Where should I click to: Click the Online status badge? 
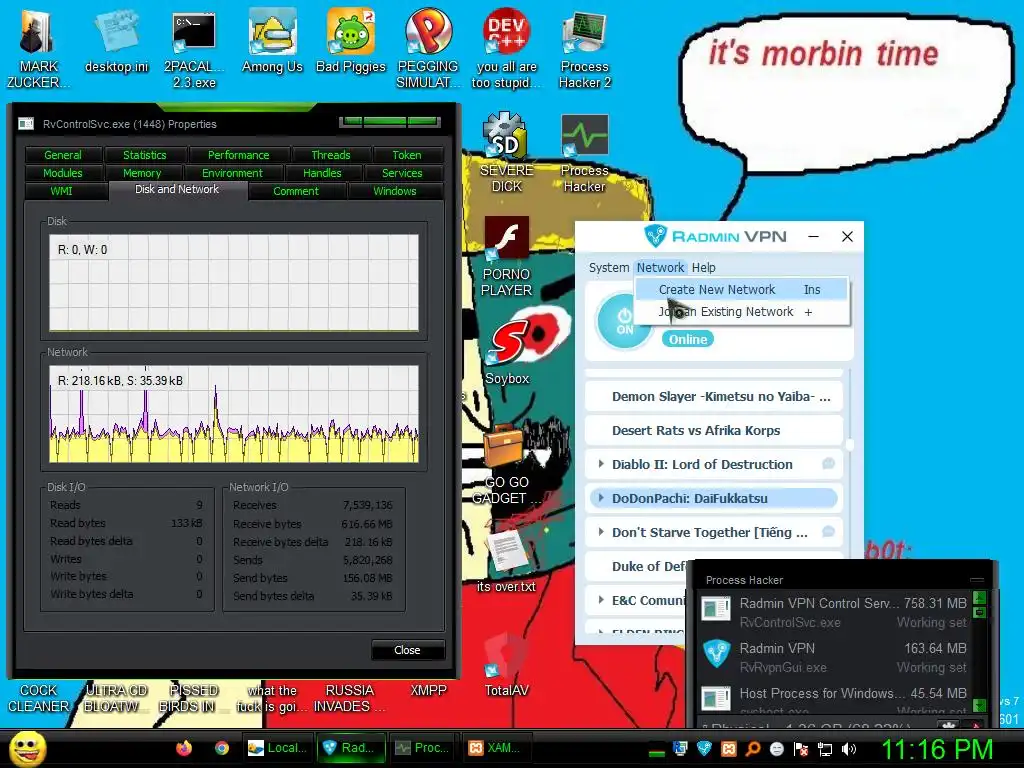point(688,339)
